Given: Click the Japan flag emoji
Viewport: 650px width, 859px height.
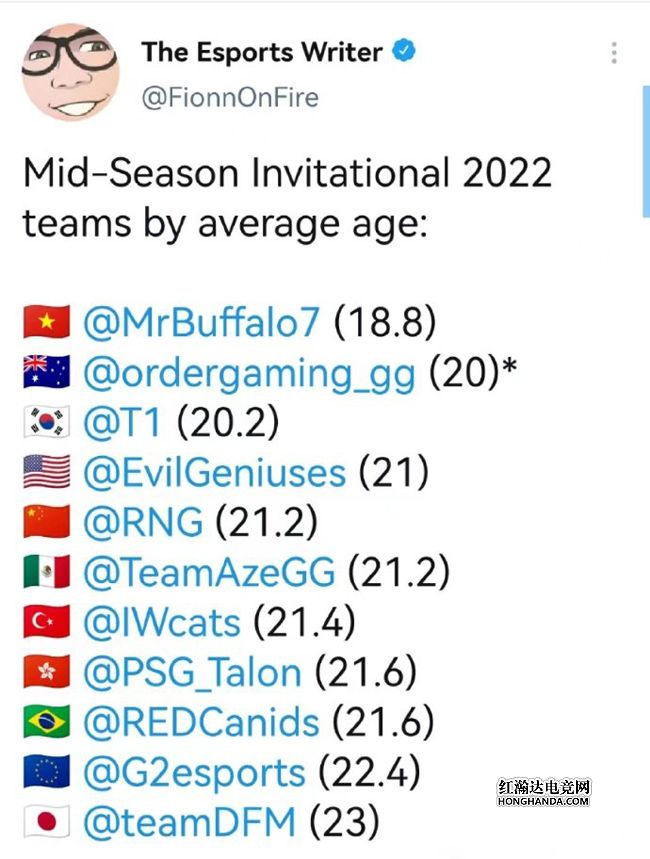Looking at the screenshot, I should point(46,823).
